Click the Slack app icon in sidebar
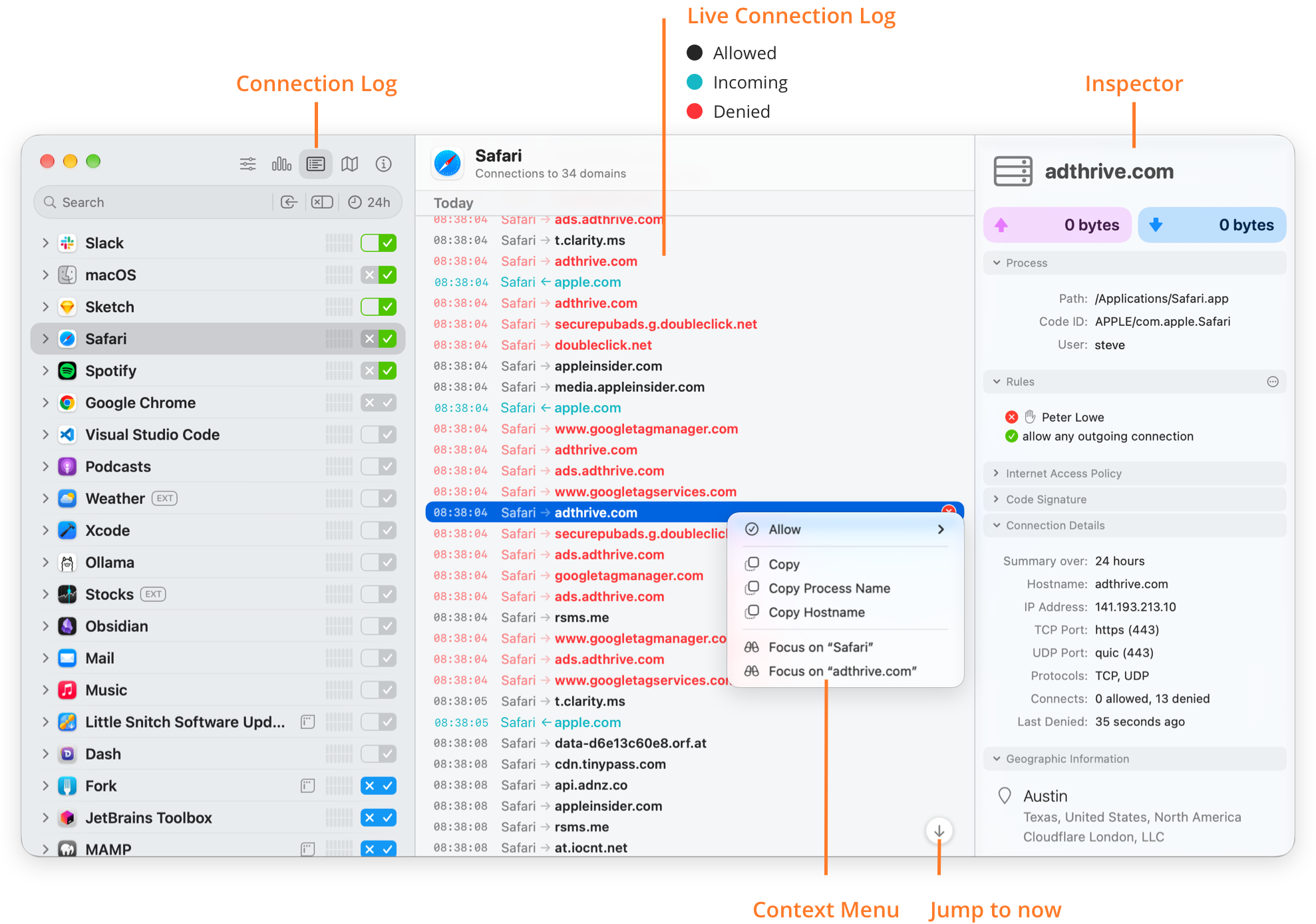The height and width of the screenshot is (924, 1316). 67,243
